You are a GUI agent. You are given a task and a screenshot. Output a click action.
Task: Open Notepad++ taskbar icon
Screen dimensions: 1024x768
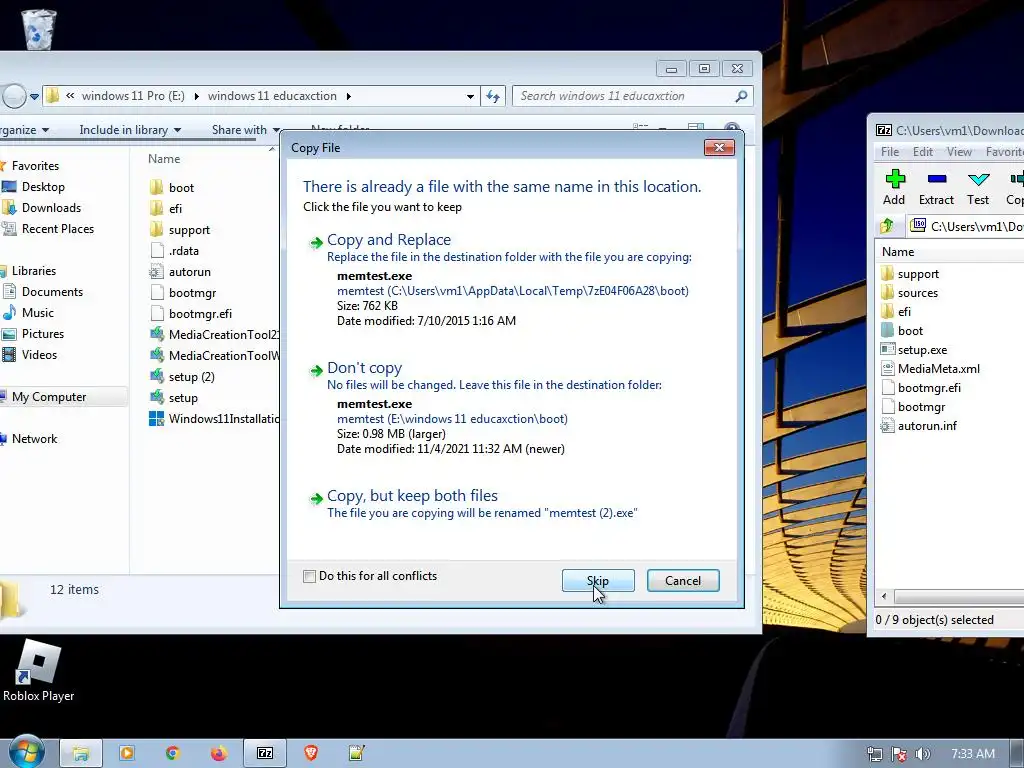coord(357,754)
